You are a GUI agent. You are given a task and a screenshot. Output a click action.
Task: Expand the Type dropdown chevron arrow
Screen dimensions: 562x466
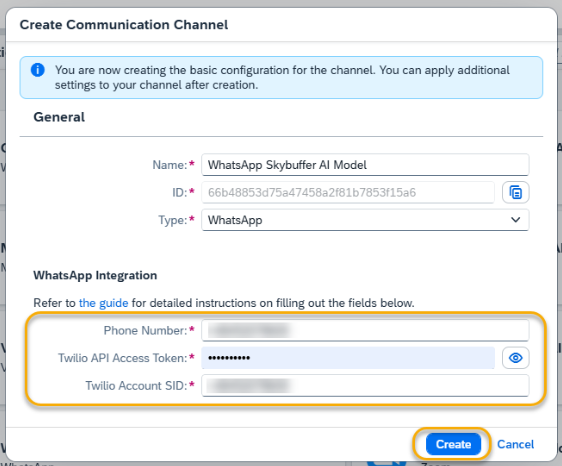pos(515,220)
